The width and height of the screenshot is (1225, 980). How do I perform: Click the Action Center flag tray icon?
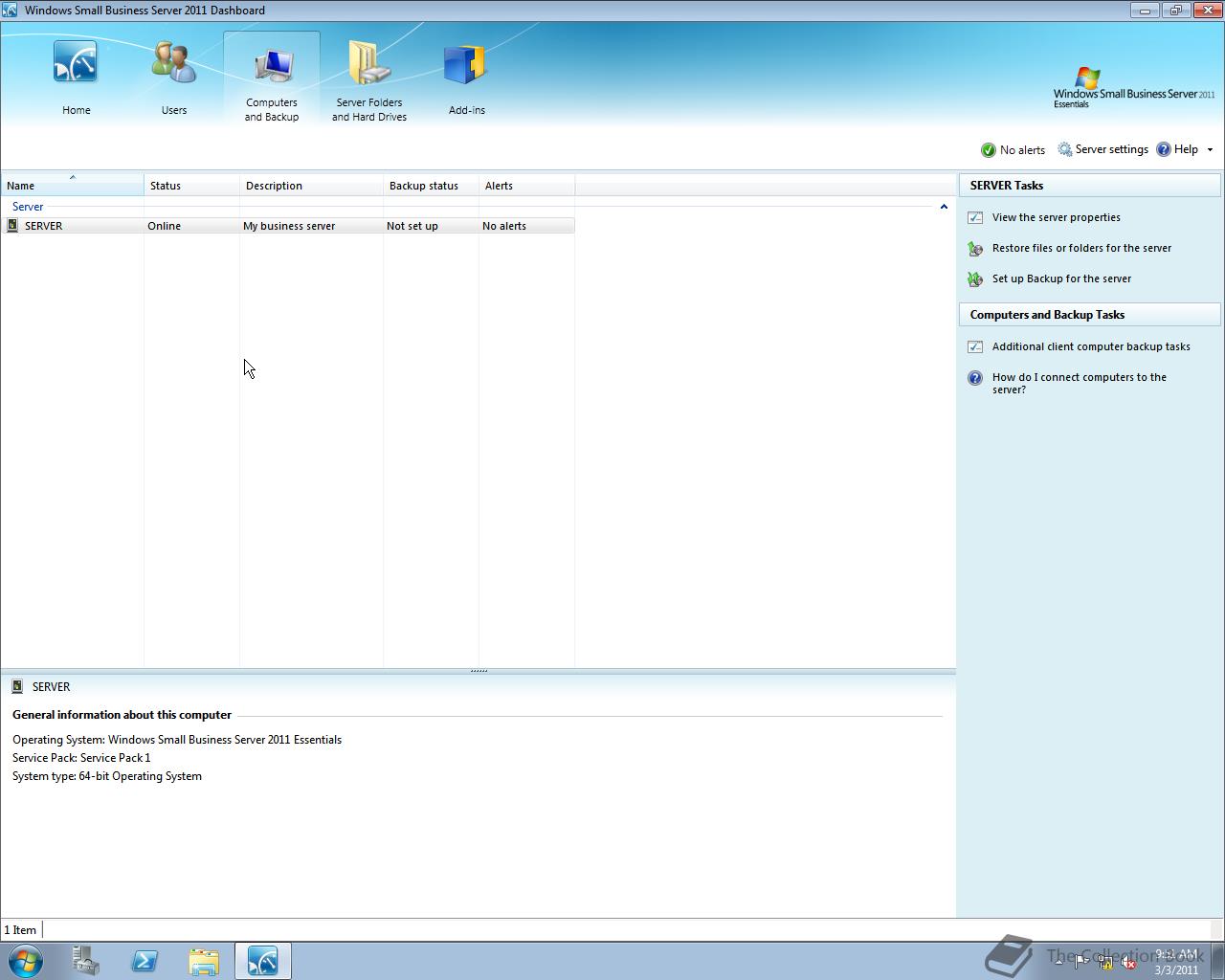tap(1081, 963)
